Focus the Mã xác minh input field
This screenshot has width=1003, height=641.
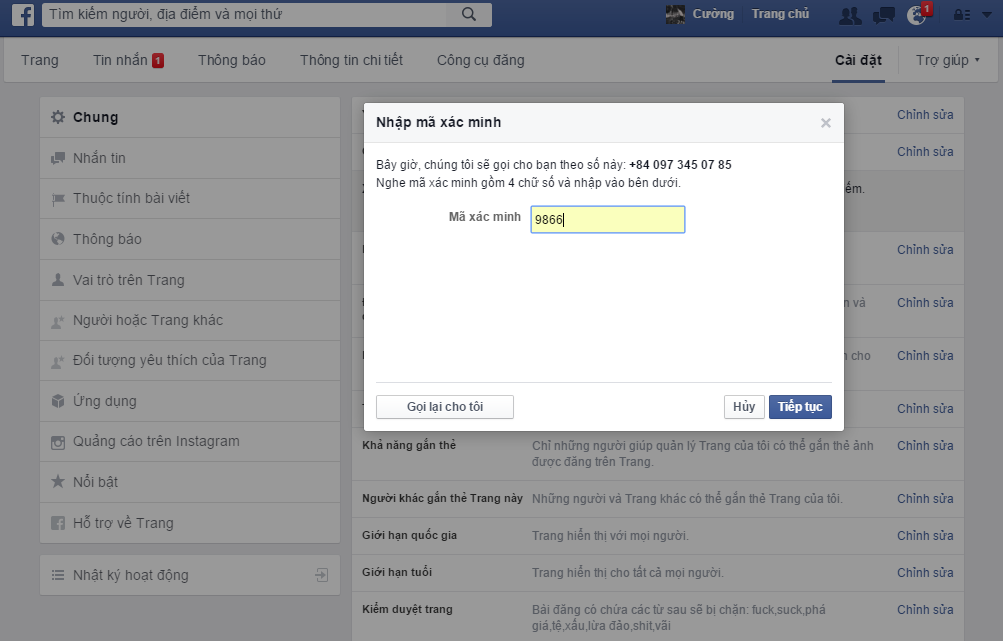607,220
